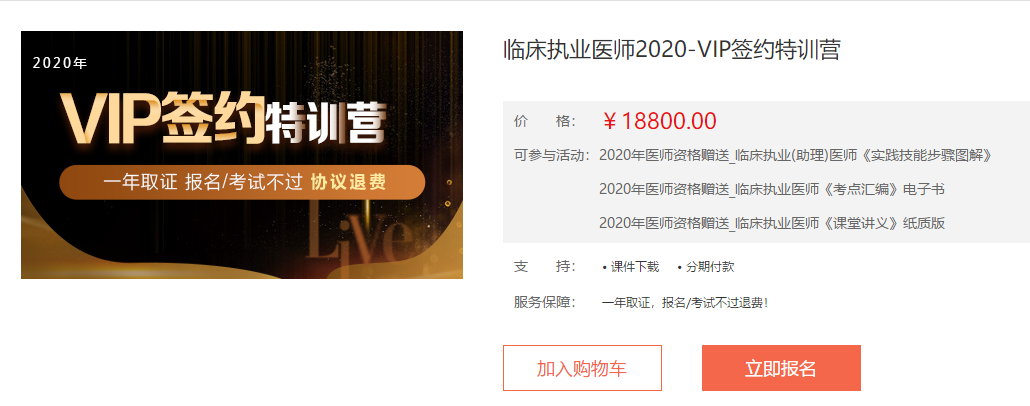This screenshot has height=406, width=1030.
Task: Click the orange 协议退费 pill on banner
Action: tap(242, 182)
